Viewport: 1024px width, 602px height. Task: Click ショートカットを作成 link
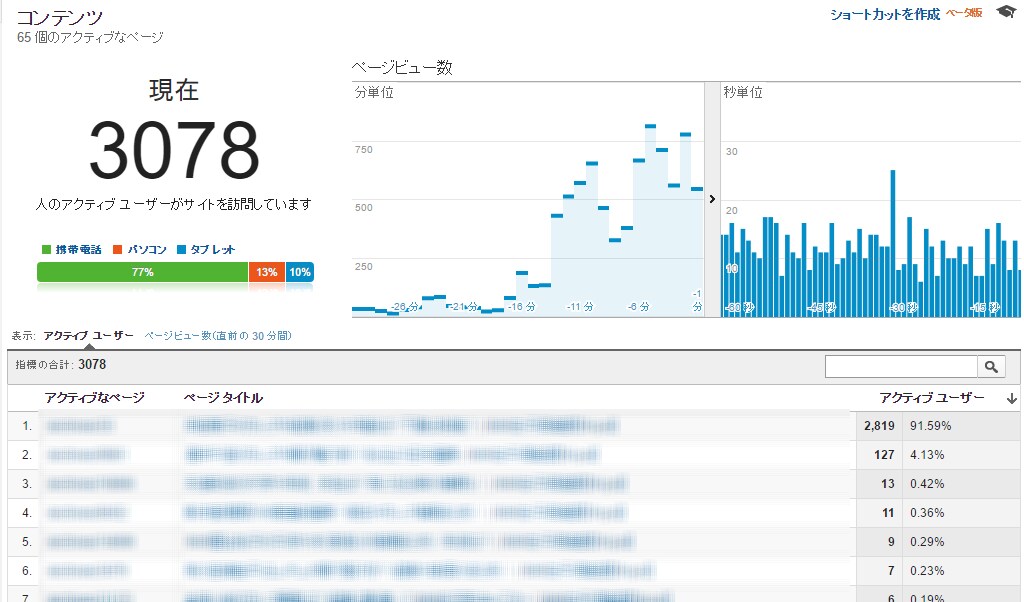(885, 14)
